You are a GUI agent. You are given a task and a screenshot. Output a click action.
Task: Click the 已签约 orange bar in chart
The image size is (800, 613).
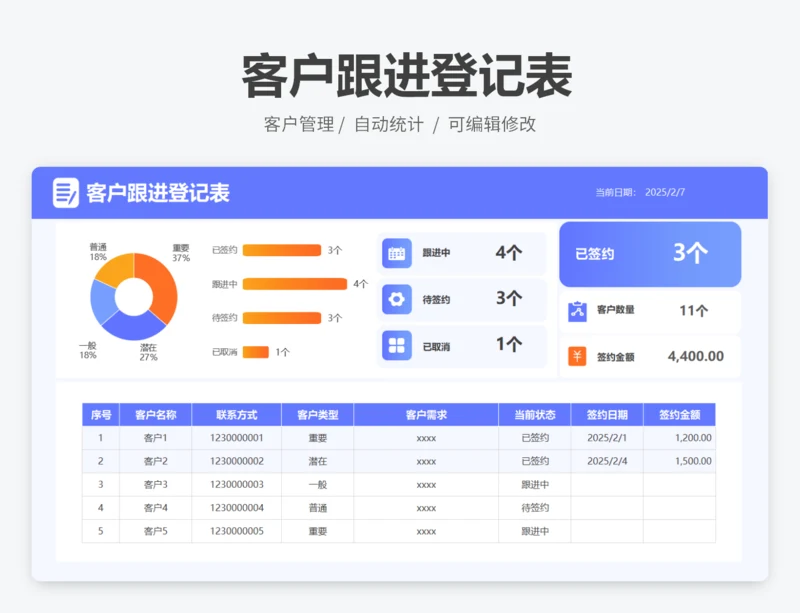pos(282,250)
